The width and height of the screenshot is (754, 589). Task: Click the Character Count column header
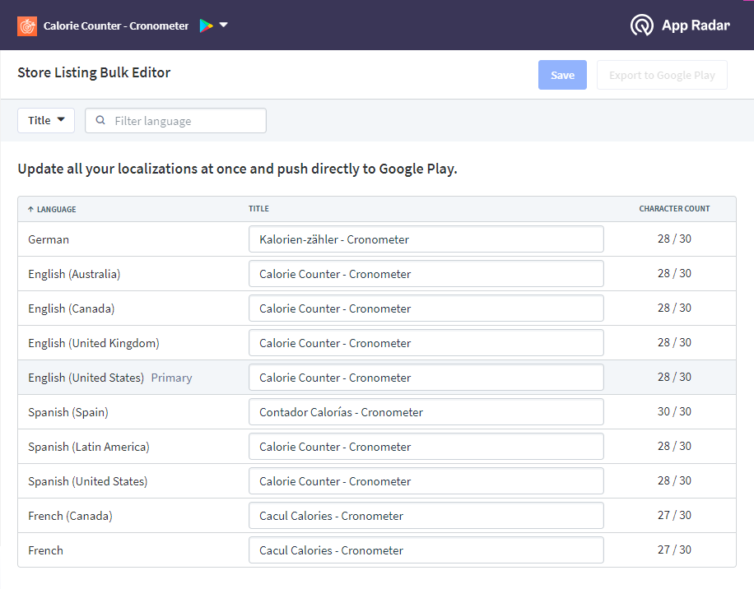tap(674, 209)
